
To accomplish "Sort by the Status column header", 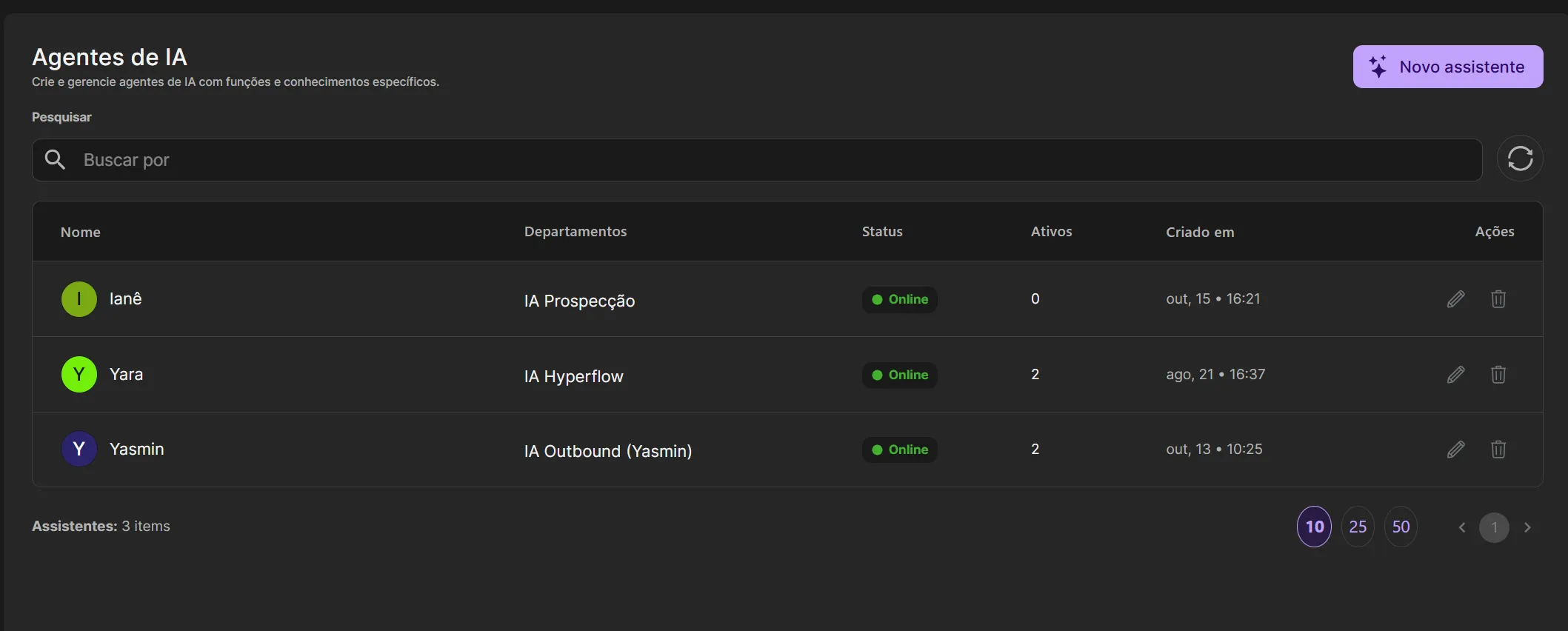I will pos(882,232).
